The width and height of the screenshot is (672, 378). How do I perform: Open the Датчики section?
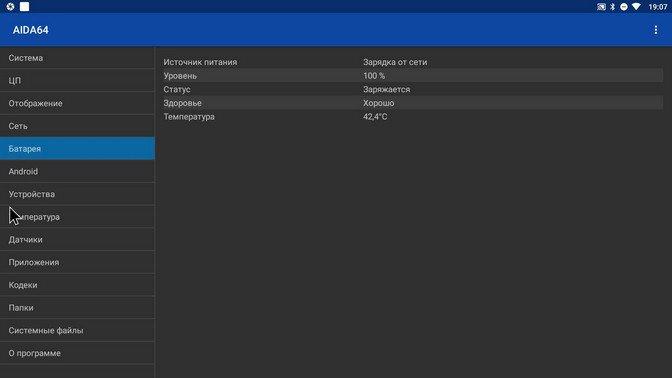coord(77,240)
